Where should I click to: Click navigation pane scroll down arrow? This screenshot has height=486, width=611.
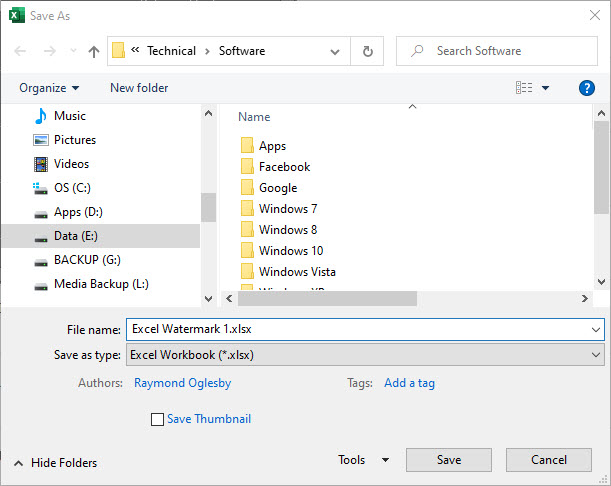tap(208, 299)
